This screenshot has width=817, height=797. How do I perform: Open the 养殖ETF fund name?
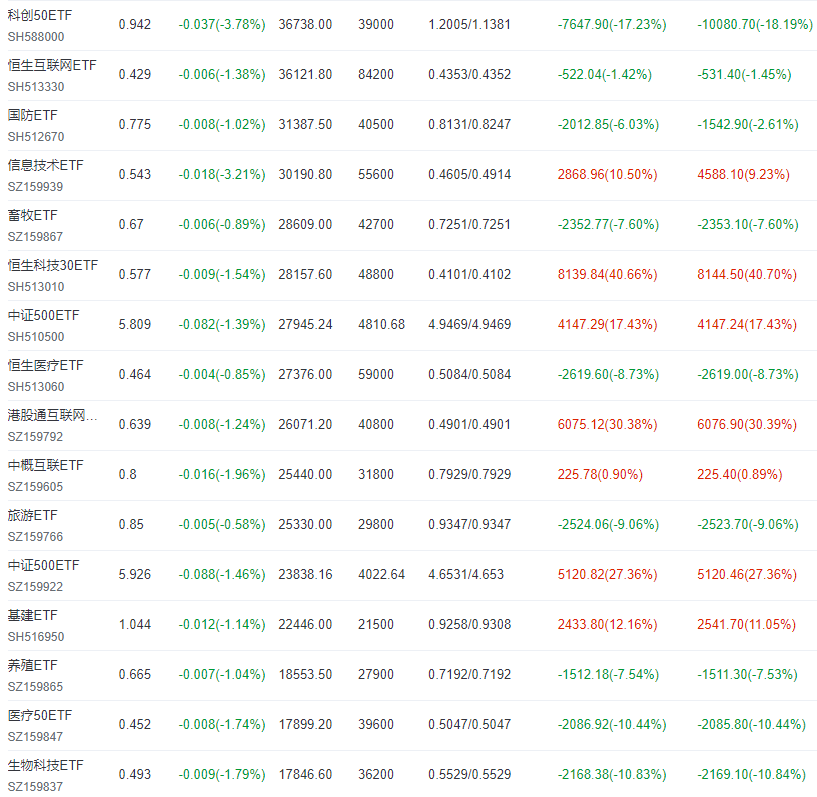pos(32,666)
